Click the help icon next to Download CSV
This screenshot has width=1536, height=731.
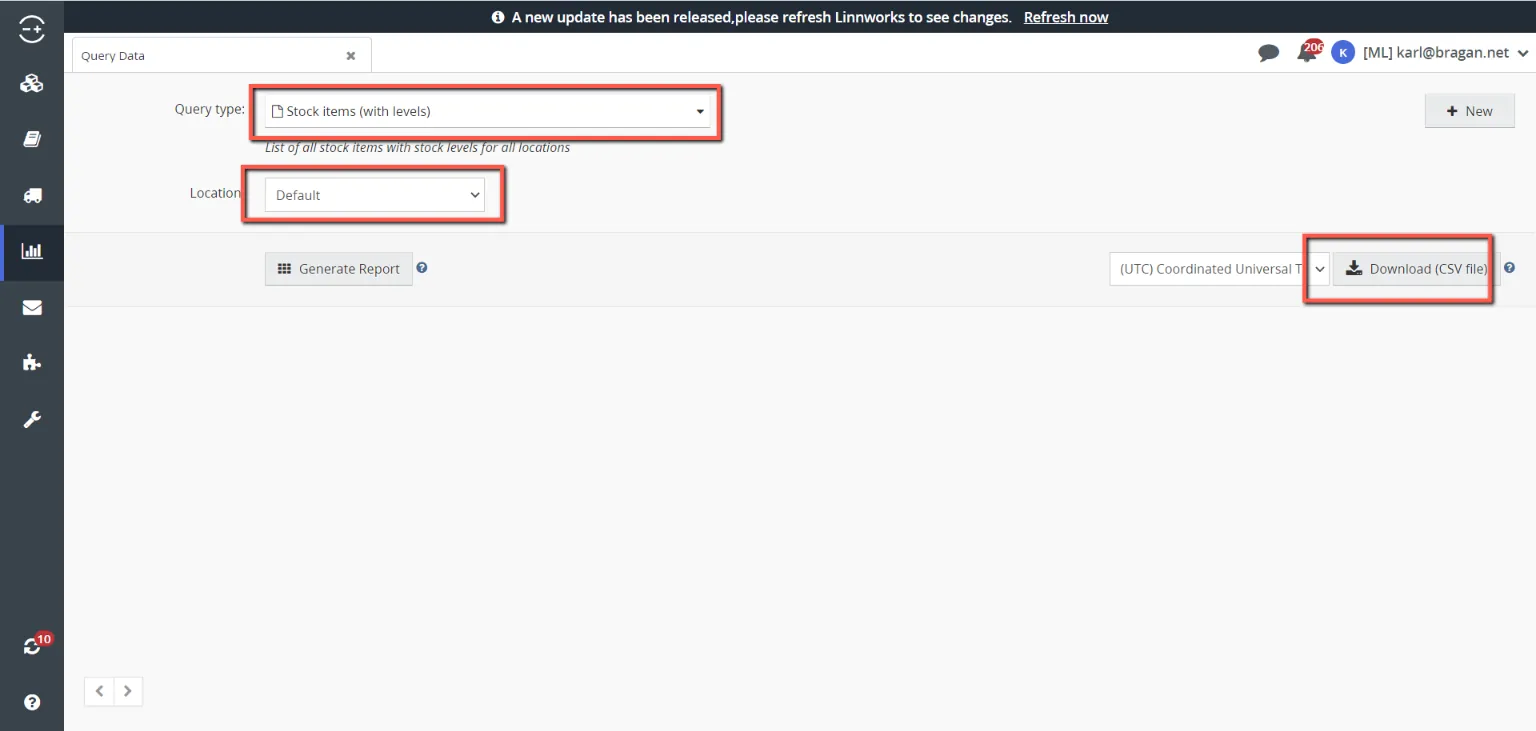click(1509, 268)
